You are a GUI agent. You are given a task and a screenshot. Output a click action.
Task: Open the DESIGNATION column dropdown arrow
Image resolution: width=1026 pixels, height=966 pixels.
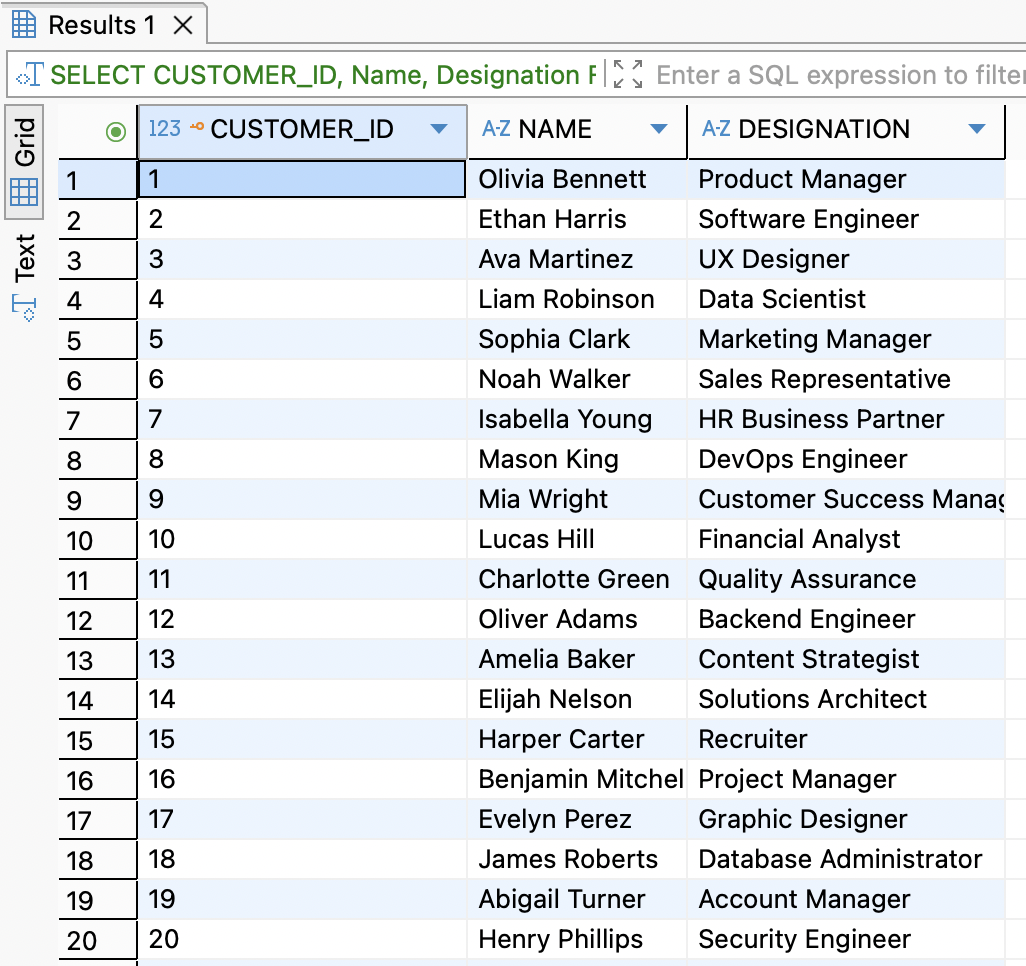point(977,129)
